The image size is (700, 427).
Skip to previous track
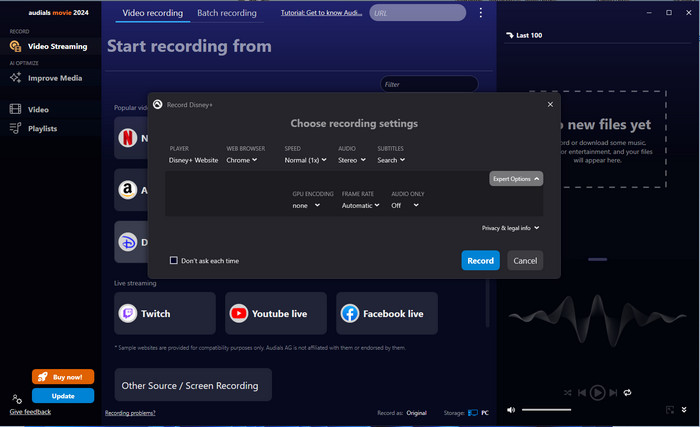582,393
